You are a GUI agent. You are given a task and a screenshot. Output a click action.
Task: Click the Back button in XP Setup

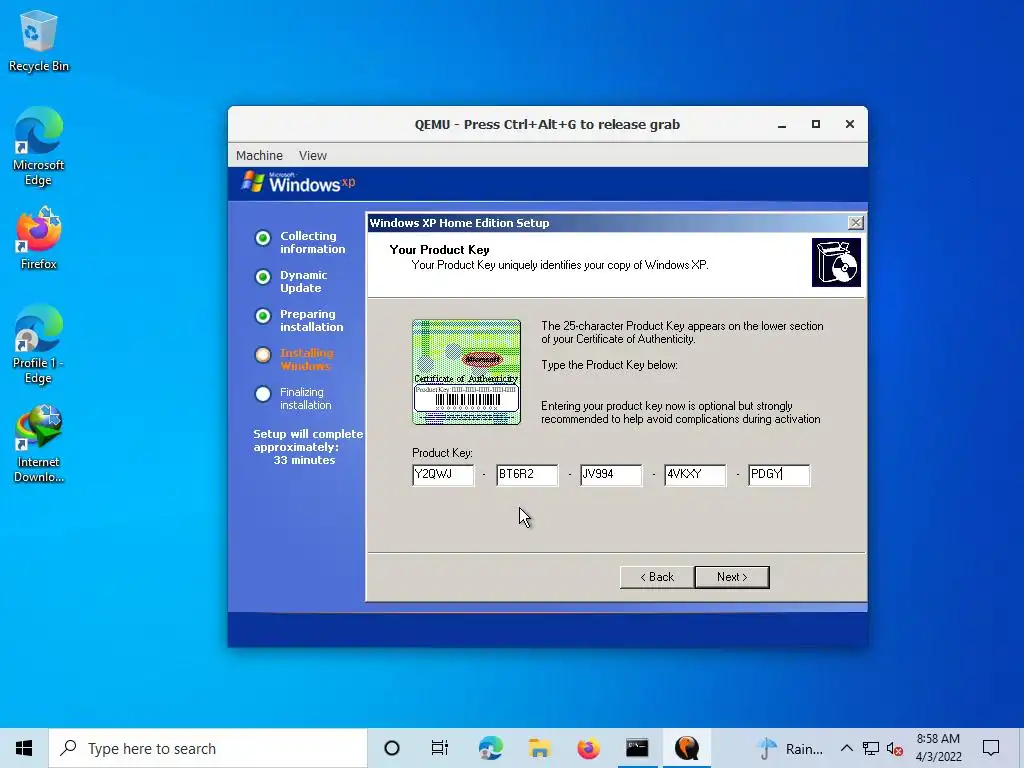[657, 577]
